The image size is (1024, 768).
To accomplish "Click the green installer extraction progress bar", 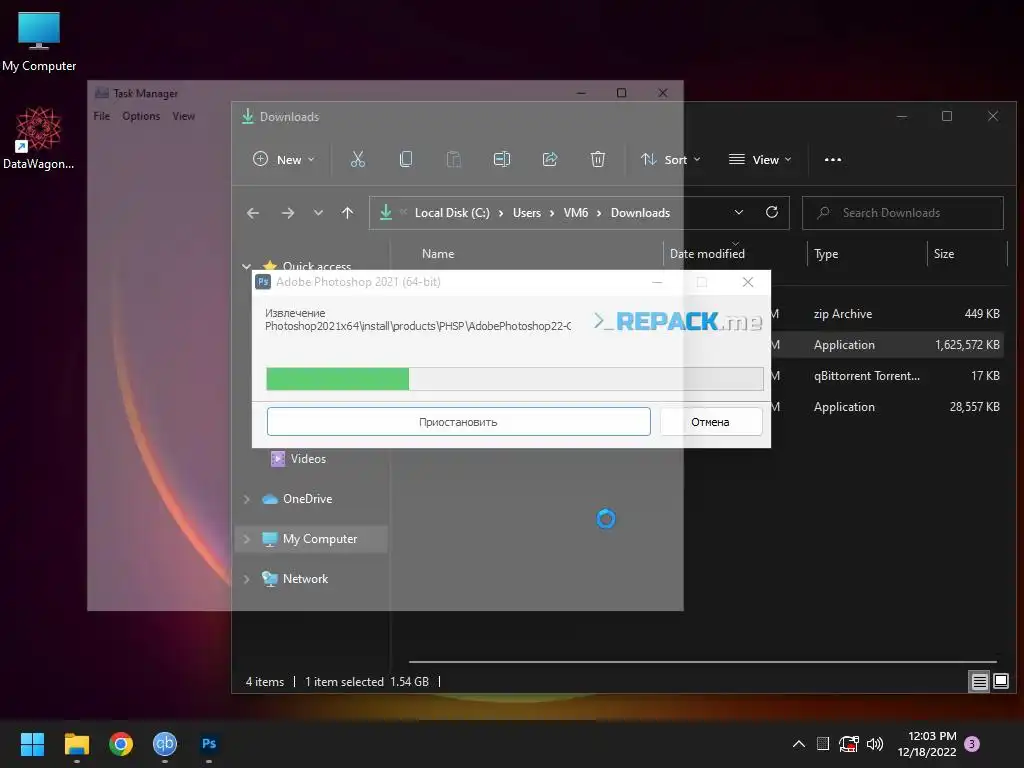I will click(515, 379).
